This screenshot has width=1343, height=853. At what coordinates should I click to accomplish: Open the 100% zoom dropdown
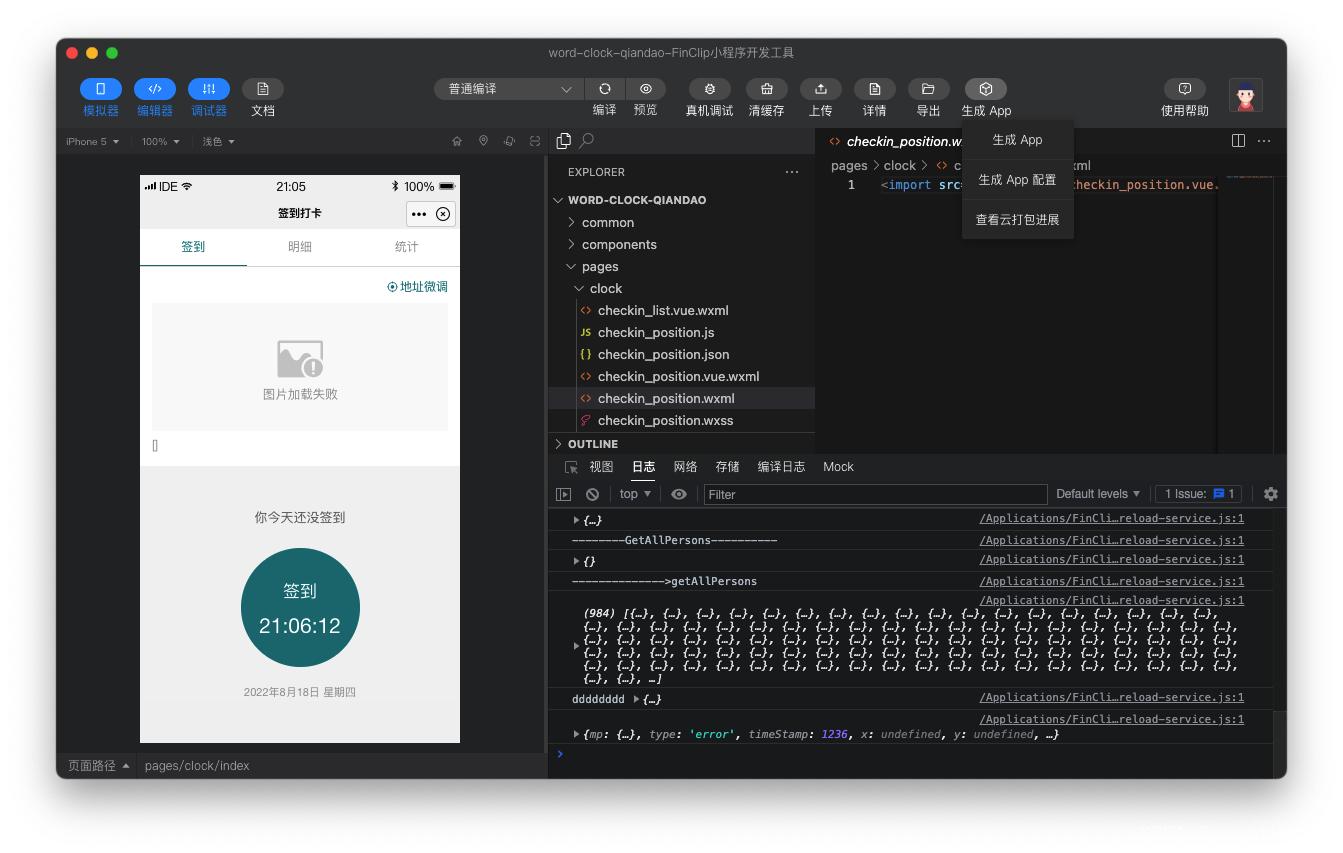click(x=161, y=142)
